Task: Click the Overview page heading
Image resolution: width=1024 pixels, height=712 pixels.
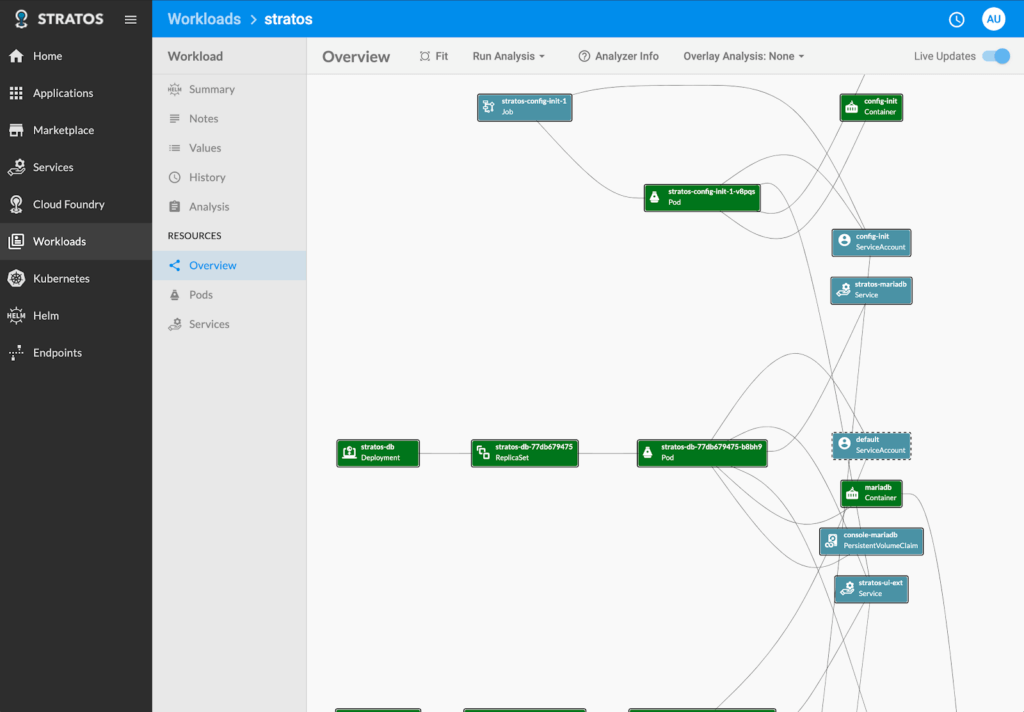Action: coord(356,57)
